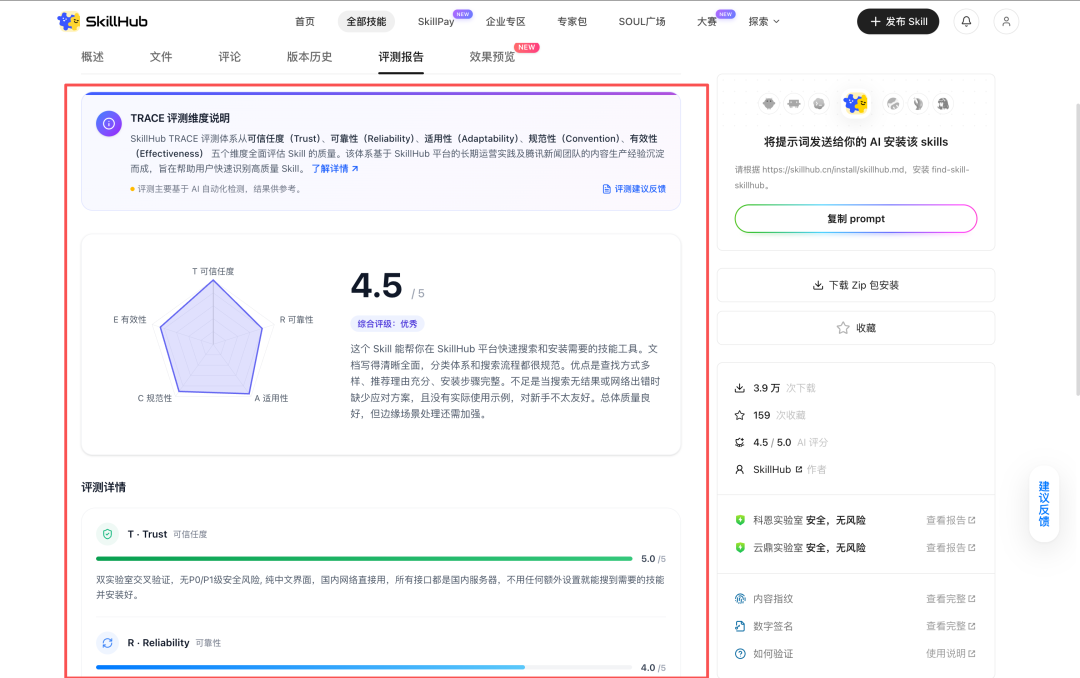
Task: Open 查看报告 for 科恩实验室
Action: point(951,520)
